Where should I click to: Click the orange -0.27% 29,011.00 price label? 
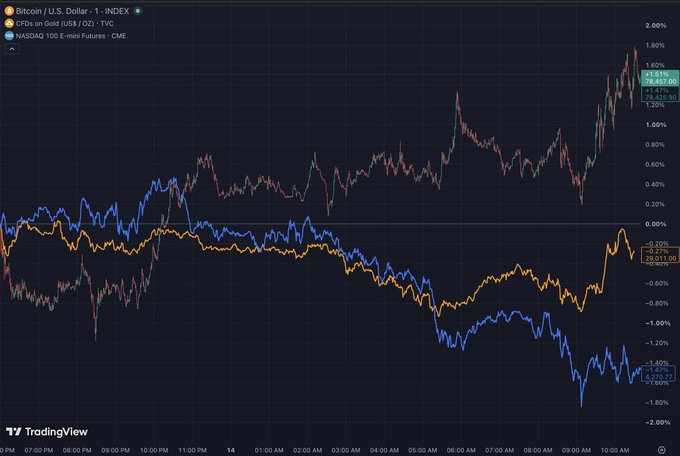click(660, 255)
